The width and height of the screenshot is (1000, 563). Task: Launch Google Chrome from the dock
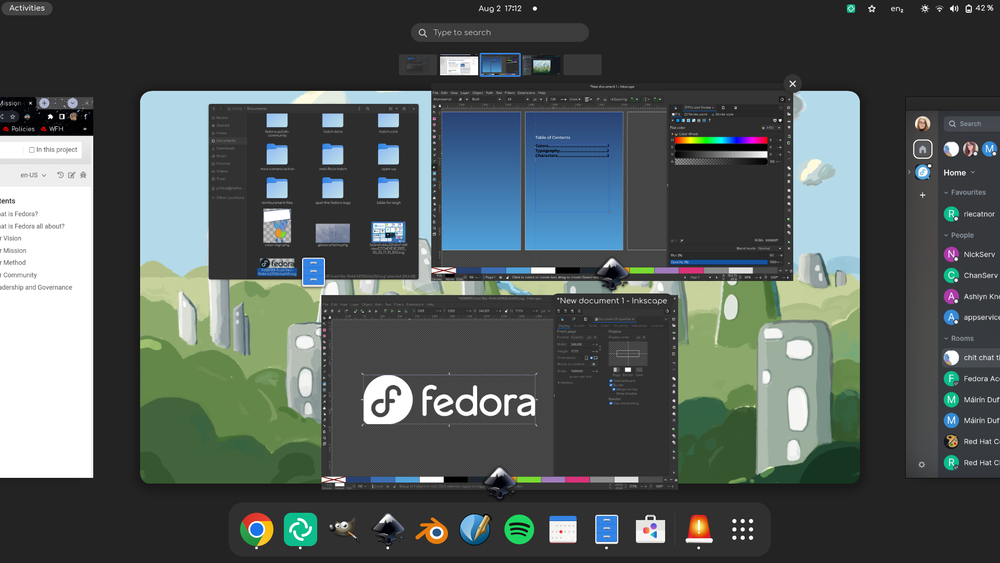(256, 530)
